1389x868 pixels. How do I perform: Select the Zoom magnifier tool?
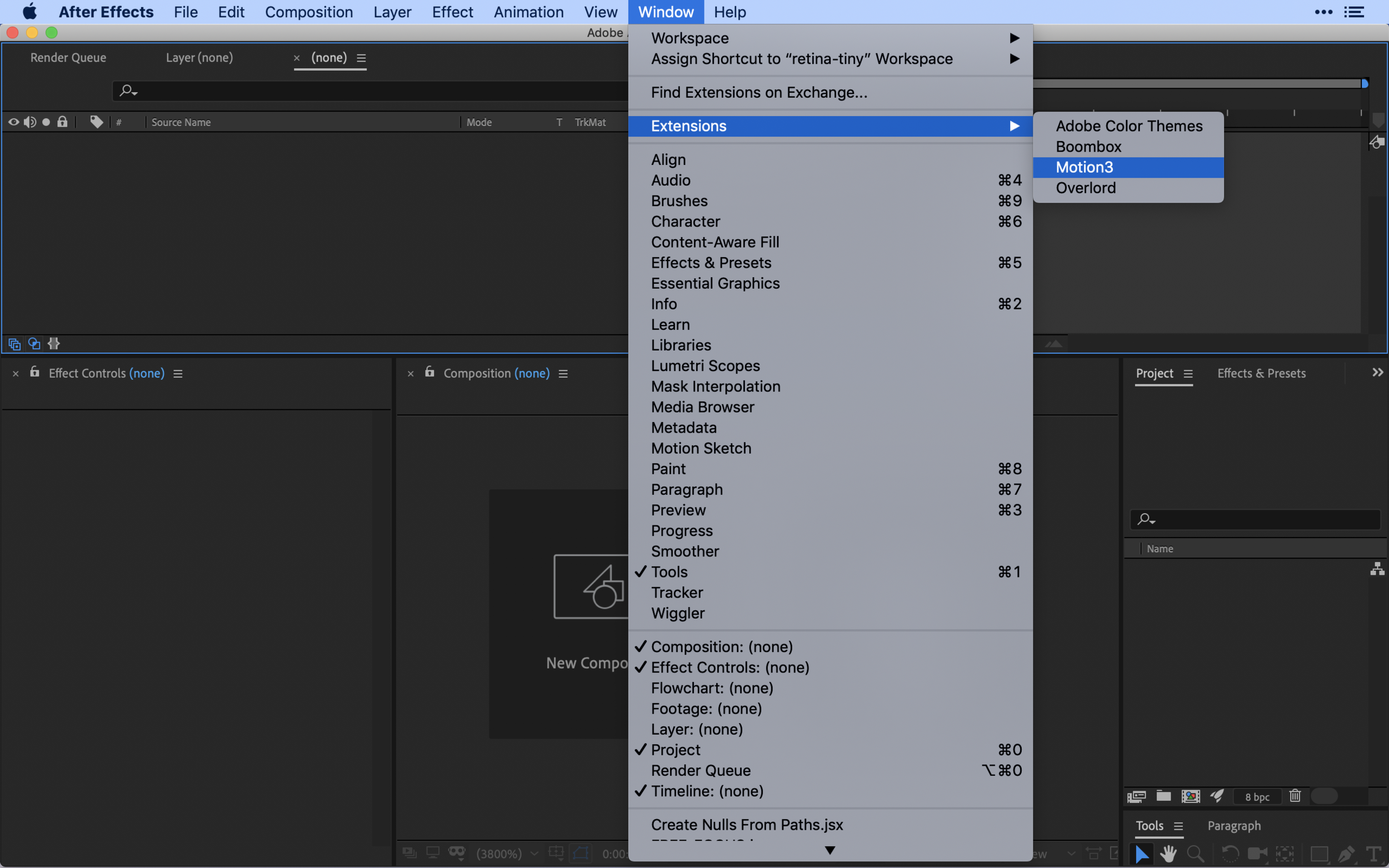coord(1196,854)
